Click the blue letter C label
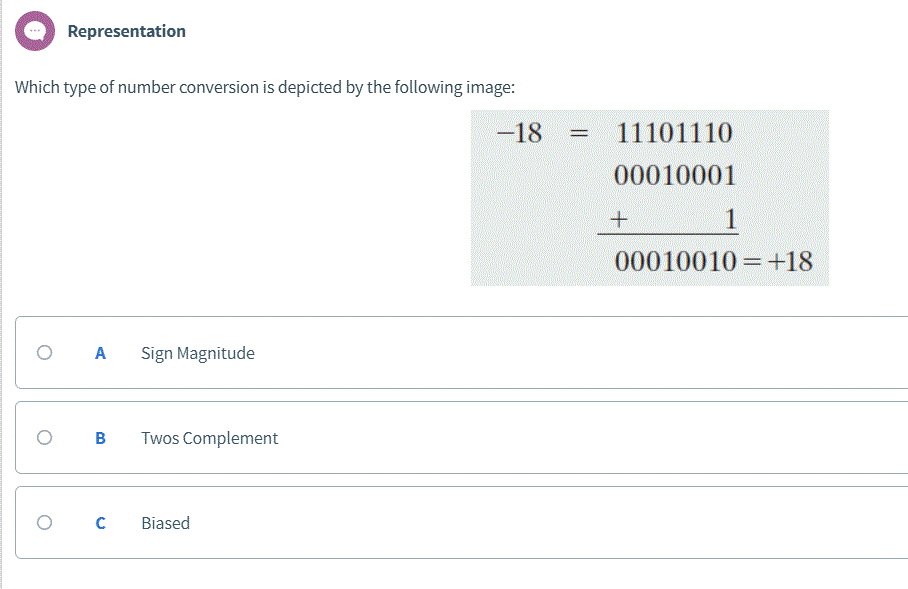 coord(99,522)
